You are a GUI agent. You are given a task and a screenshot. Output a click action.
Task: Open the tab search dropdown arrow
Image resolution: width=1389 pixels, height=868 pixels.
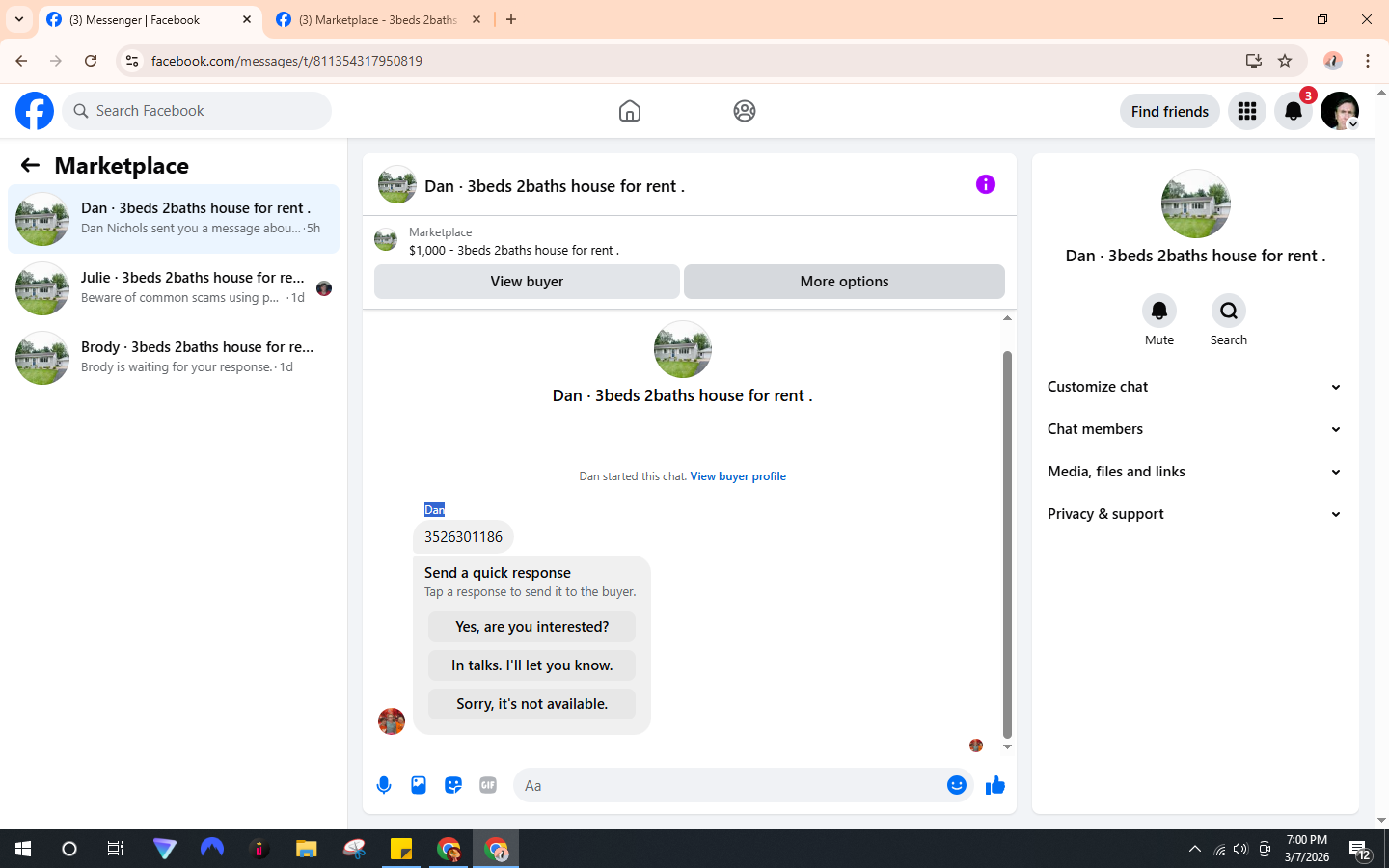tap(19, 19)
